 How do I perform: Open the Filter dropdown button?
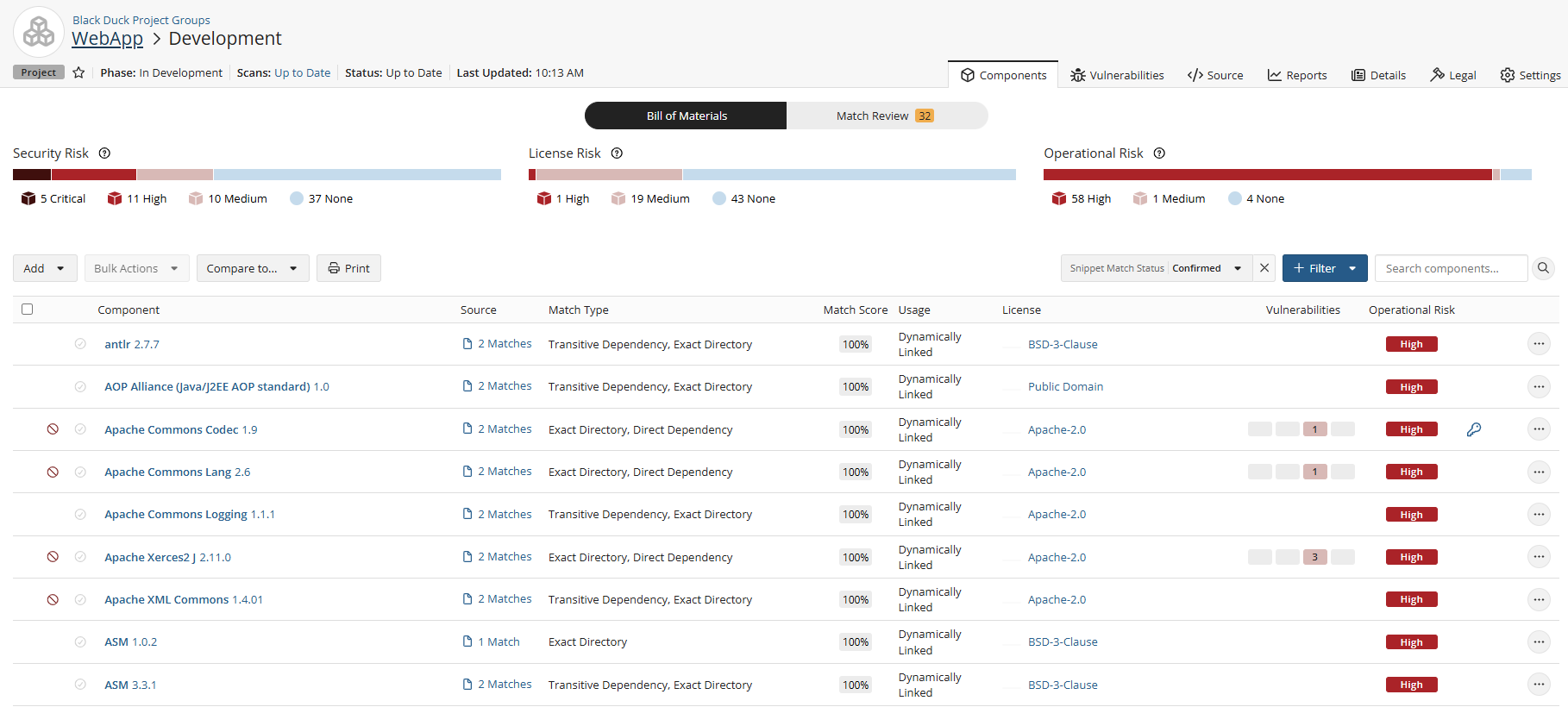(1325, 268)
